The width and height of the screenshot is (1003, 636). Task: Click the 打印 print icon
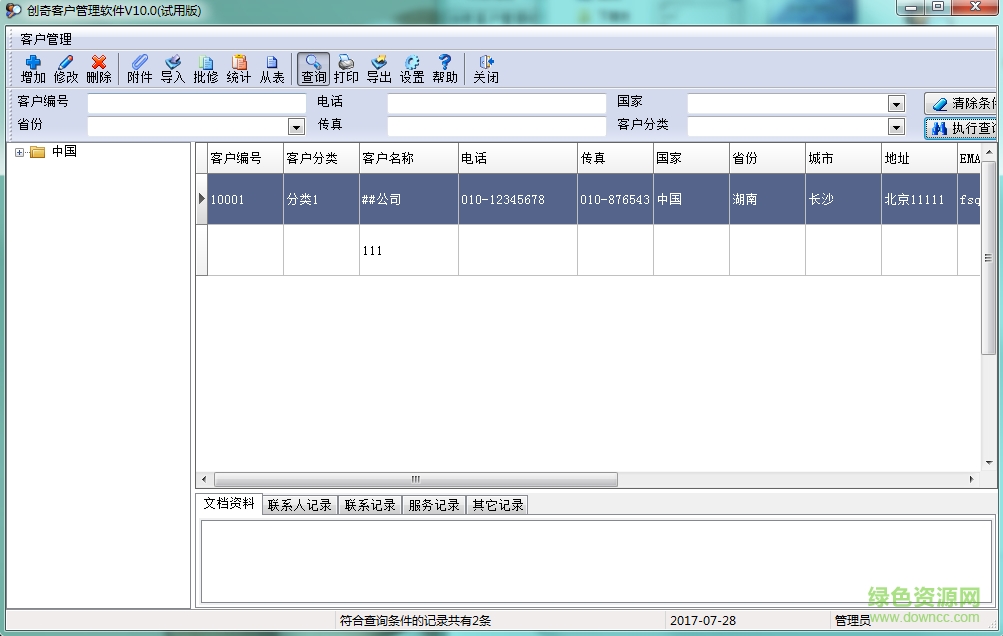click(345, 68)
